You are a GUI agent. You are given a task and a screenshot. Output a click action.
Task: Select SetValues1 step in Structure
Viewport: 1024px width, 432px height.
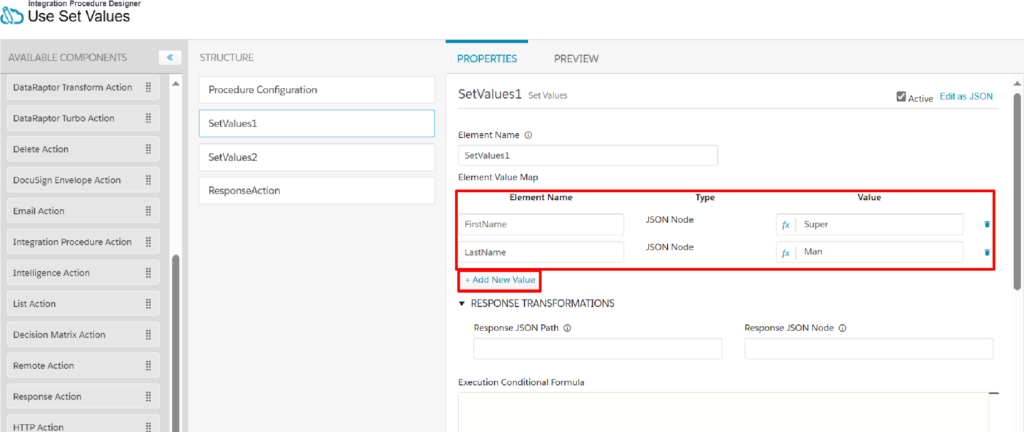coord(317,123)
